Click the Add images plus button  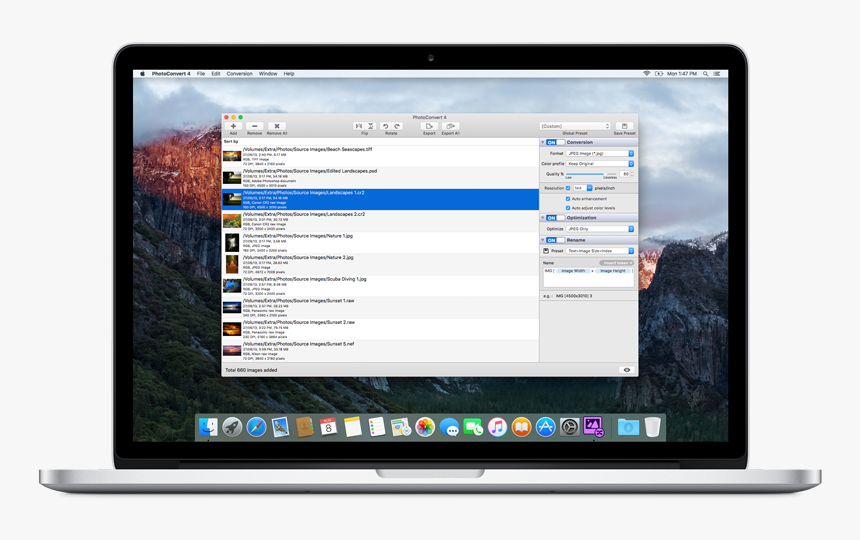click(233, 127)
